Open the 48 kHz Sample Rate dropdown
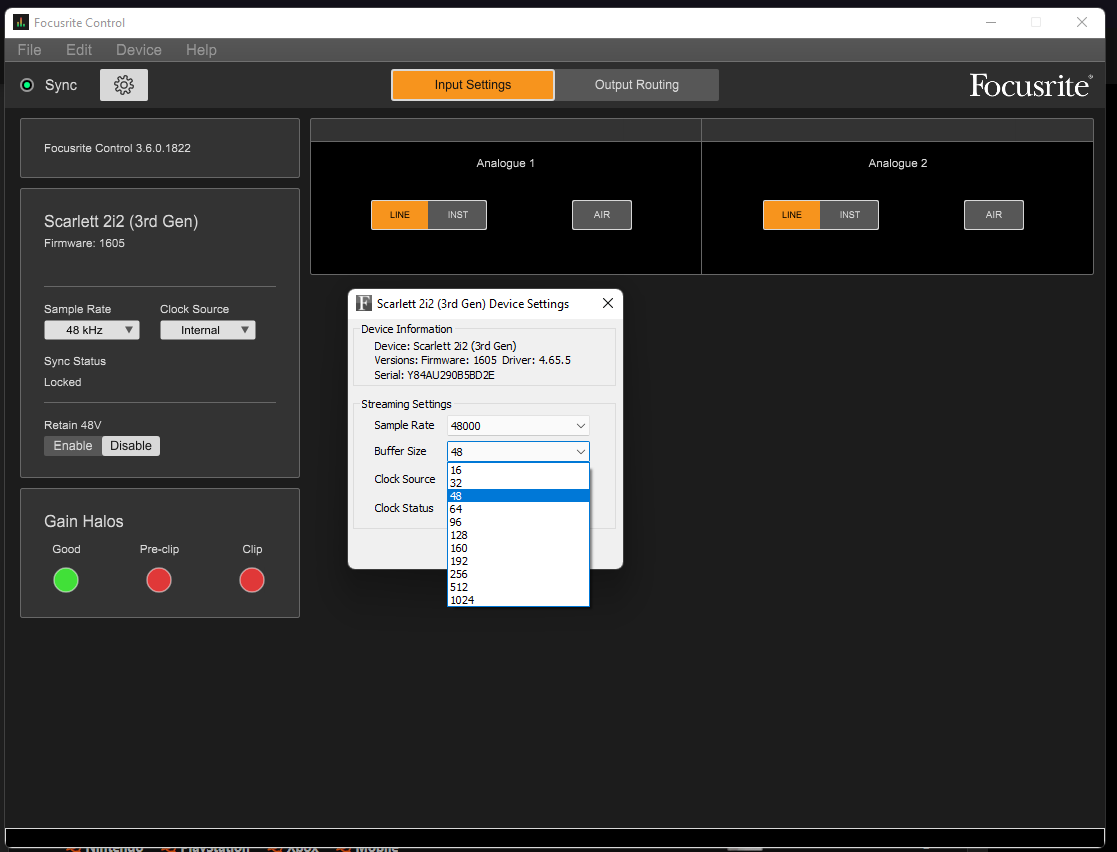 tap(92, 330)
